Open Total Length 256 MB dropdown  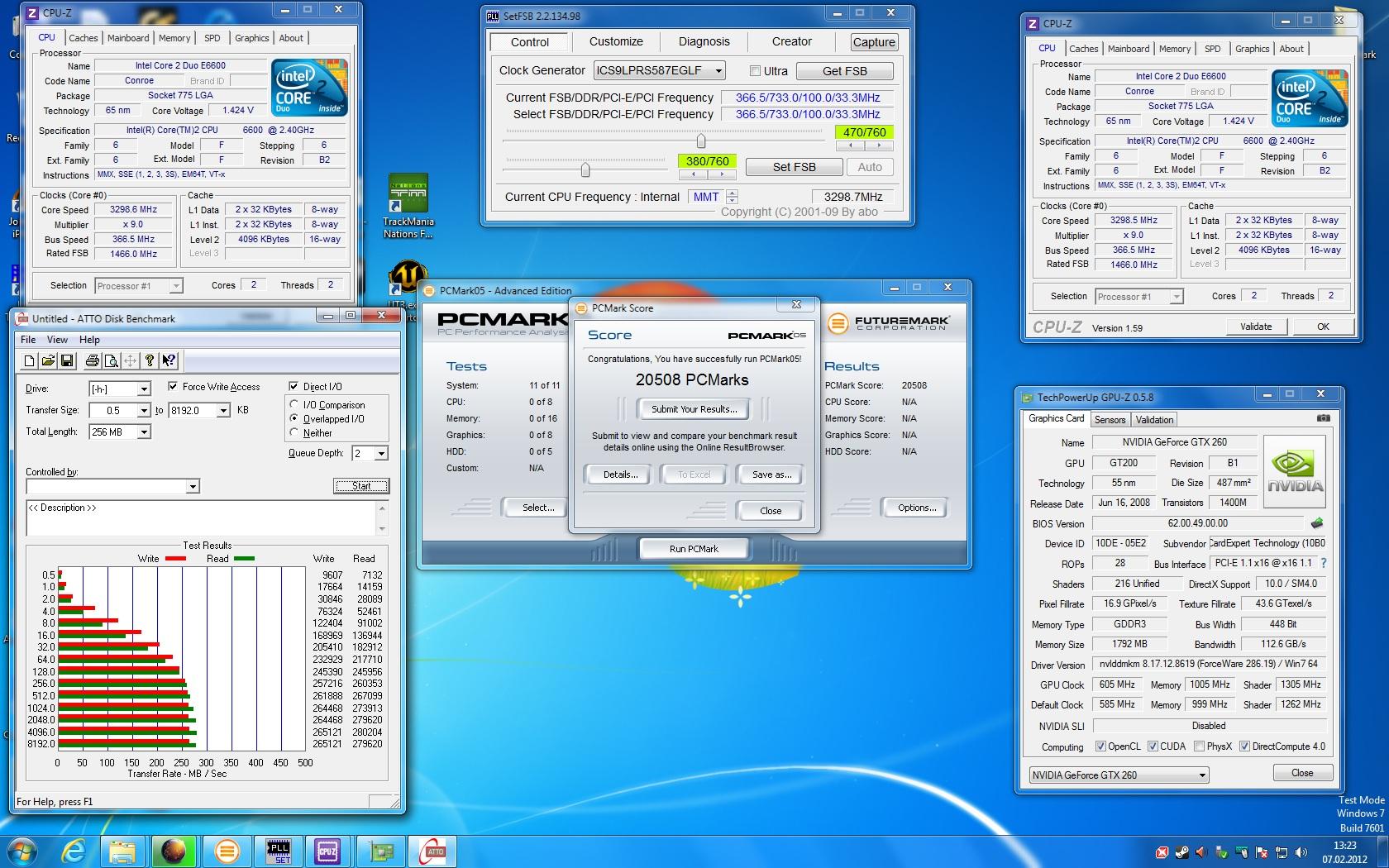click(144, 432)
